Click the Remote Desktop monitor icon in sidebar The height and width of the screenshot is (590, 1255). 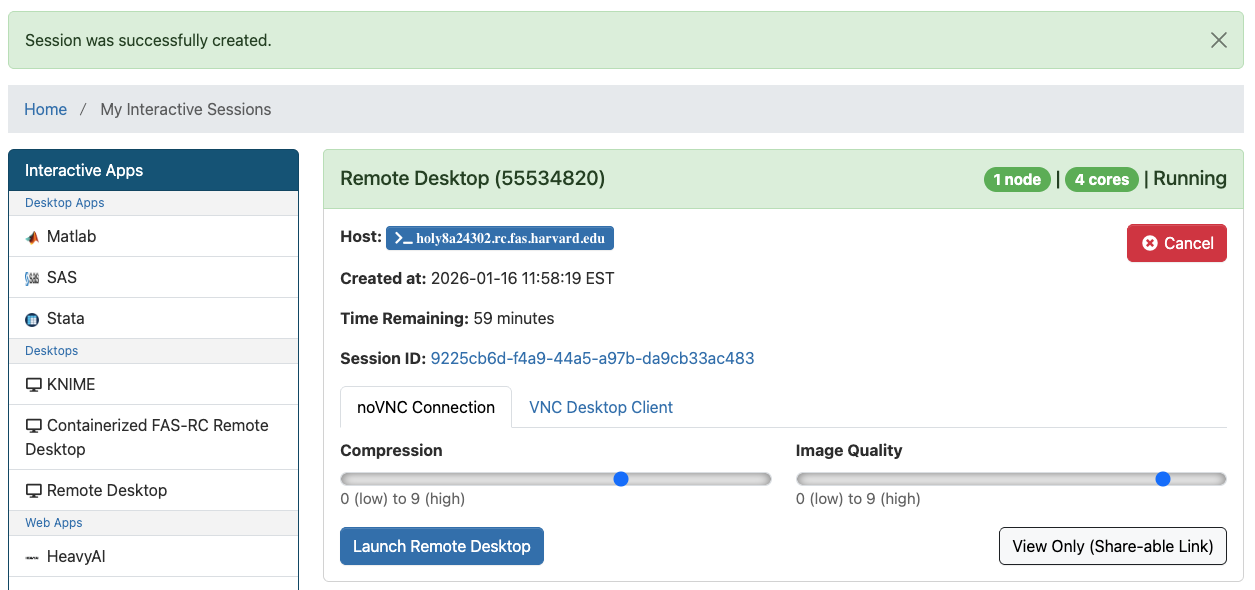point(34,491)
